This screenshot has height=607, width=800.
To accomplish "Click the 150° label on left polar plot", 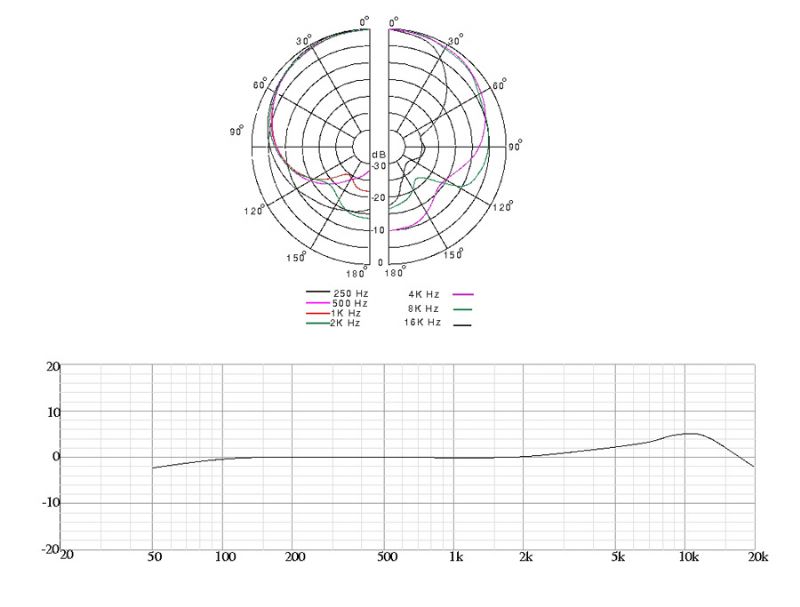I will [x=295, y=257].
